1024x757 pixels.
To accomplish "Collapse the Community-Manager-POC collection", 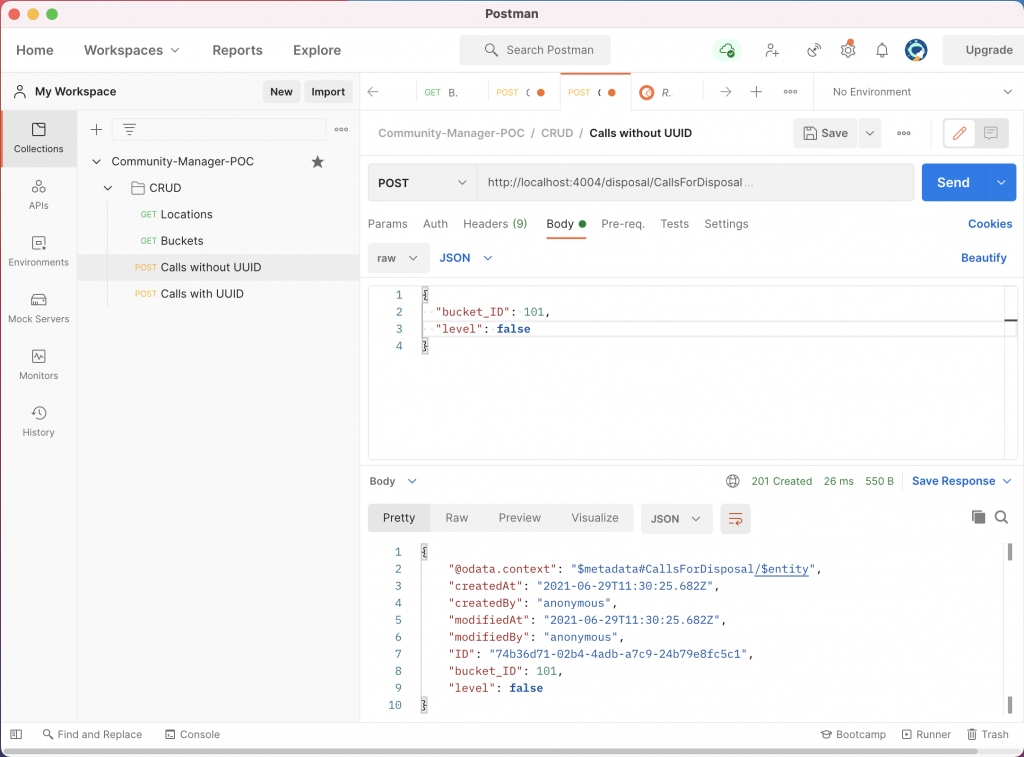I will [97, 161].
